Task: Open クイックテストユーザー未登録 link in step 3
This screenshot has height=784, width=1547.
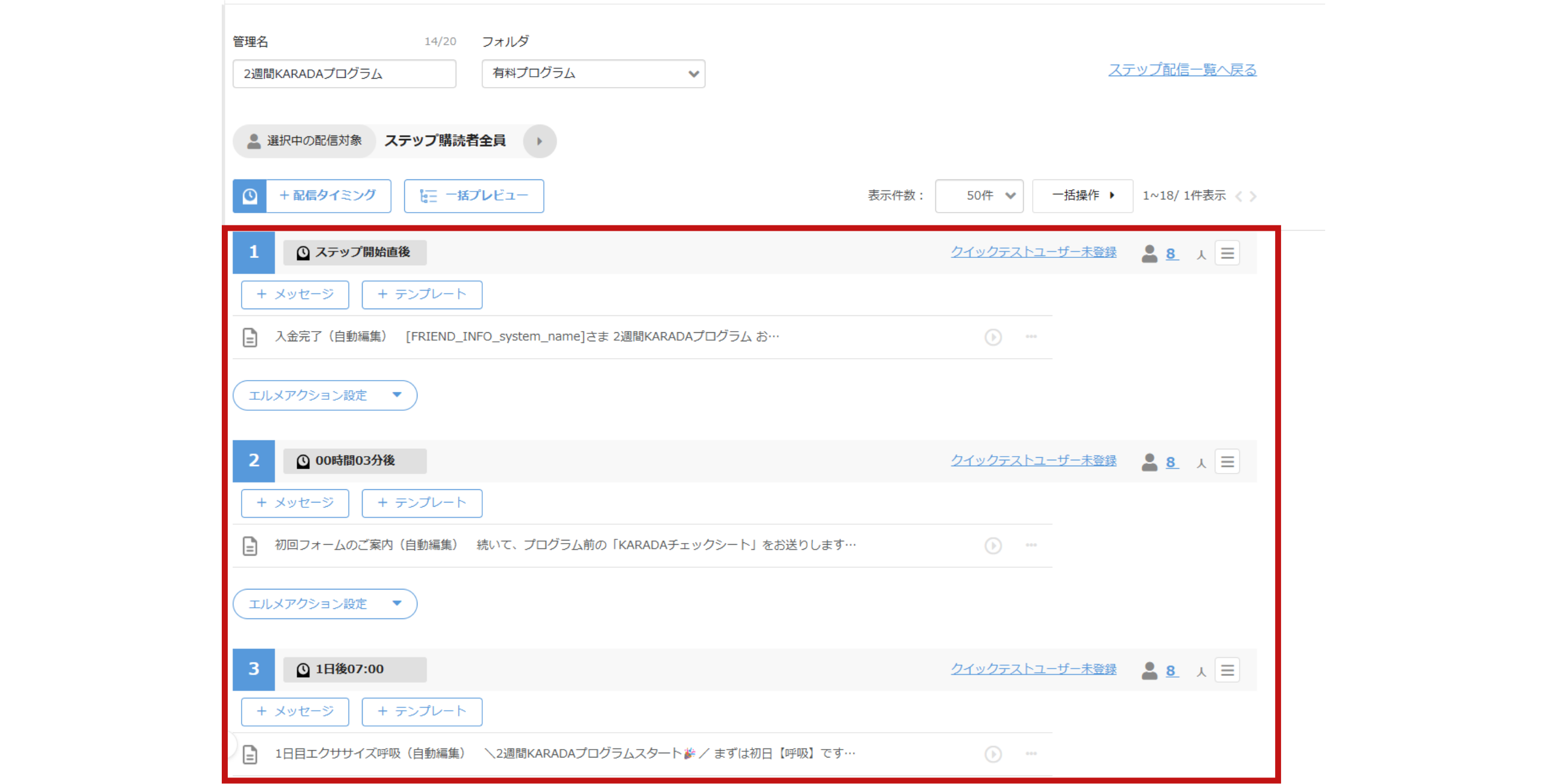Action: [1033, 669]
